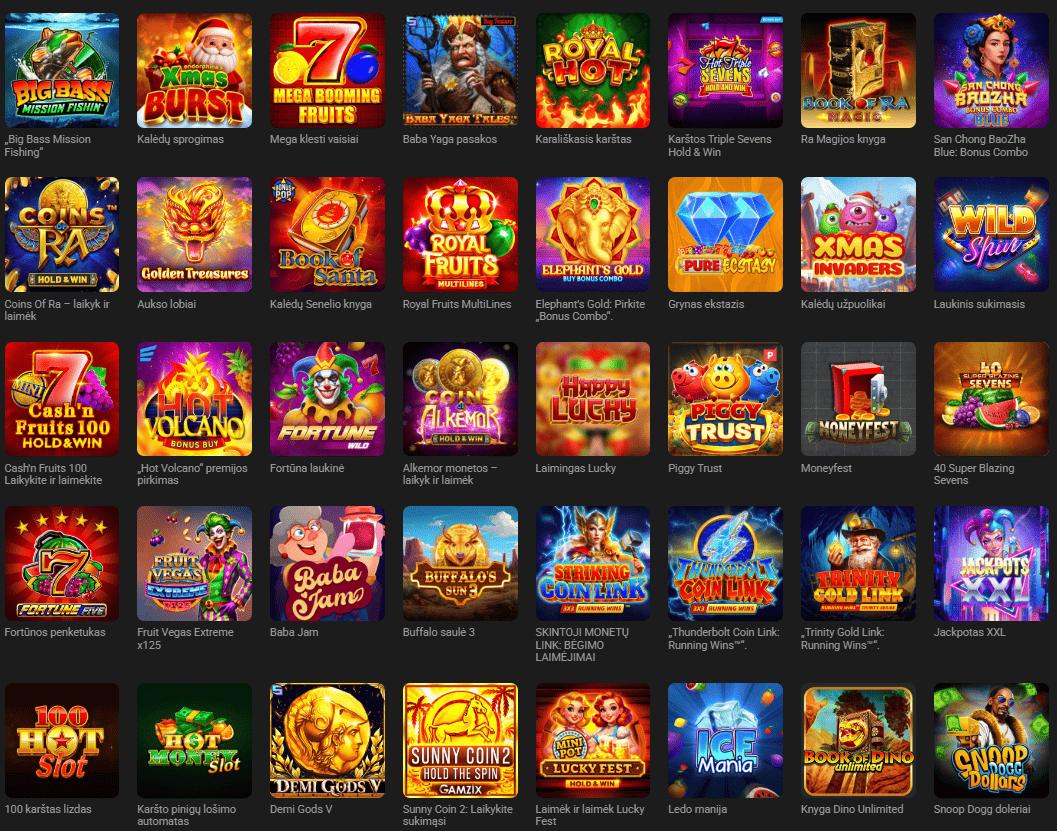
Task: Click the "Baba Yaga pasakos" title link
Action: 450,140
